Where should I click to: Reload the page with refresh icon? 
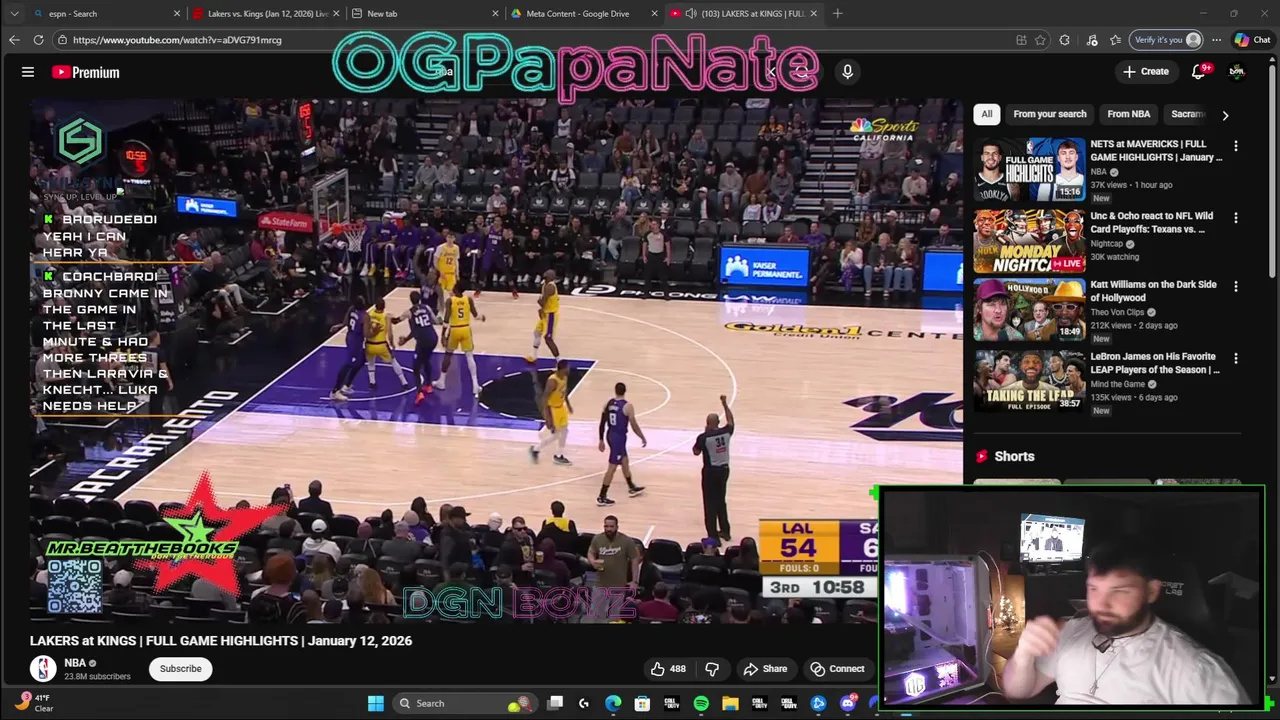[x=38, y=40]
